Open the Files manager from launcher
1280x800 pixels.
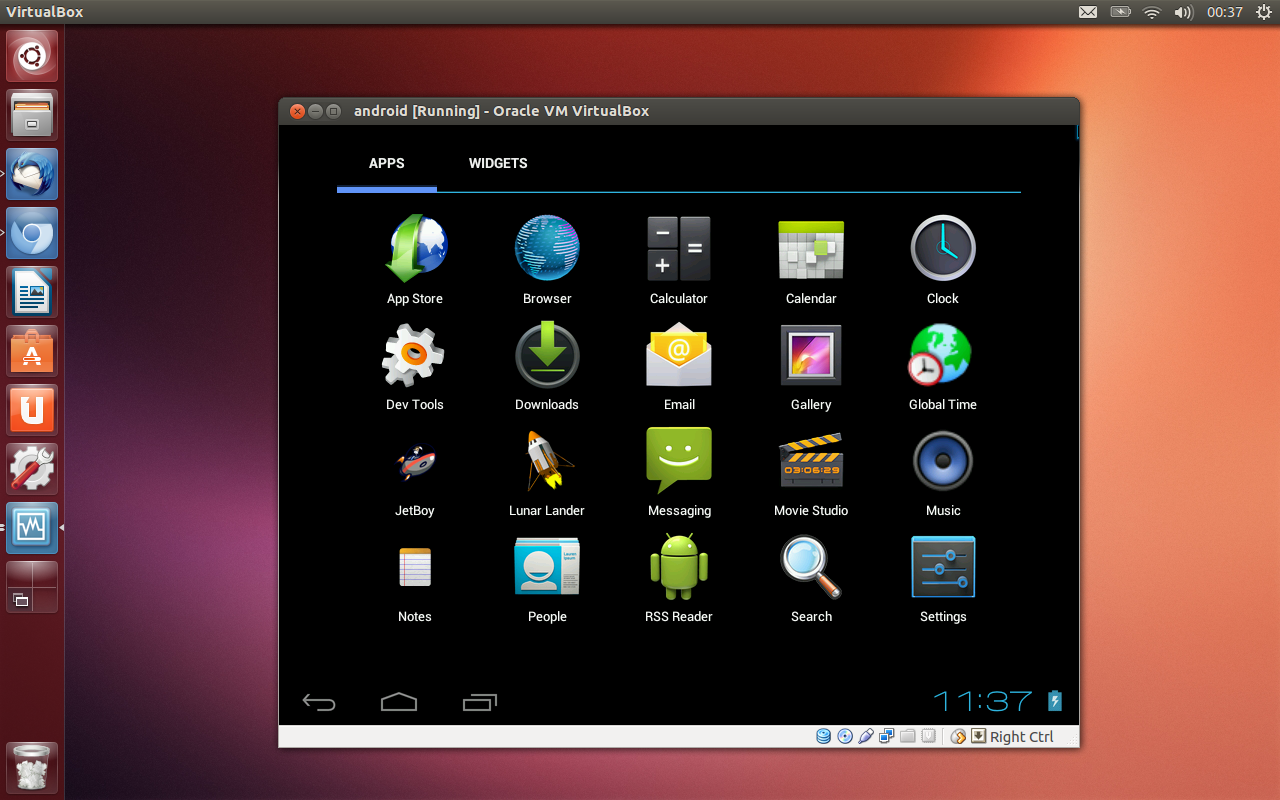click(32, 115)
